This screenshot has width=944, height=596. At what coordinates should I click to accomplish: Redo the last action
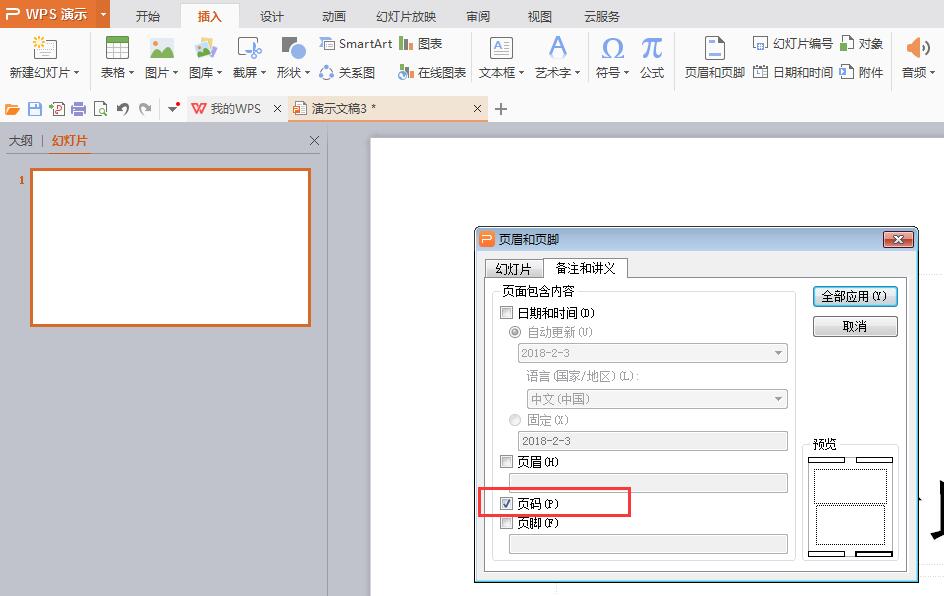point(145,109)
